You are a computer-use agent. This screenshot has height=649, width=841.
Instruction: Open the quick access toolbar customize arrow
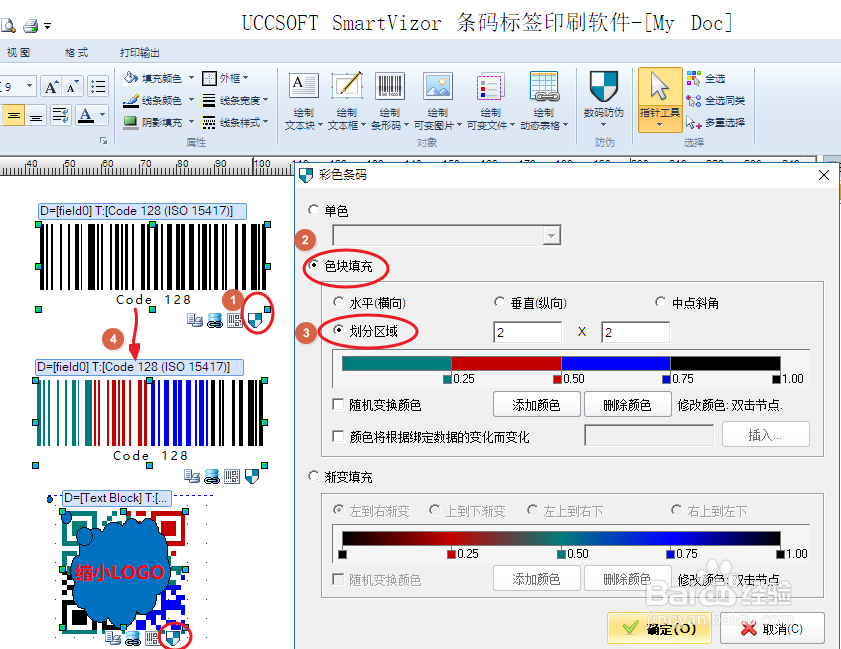pos(48,26)
